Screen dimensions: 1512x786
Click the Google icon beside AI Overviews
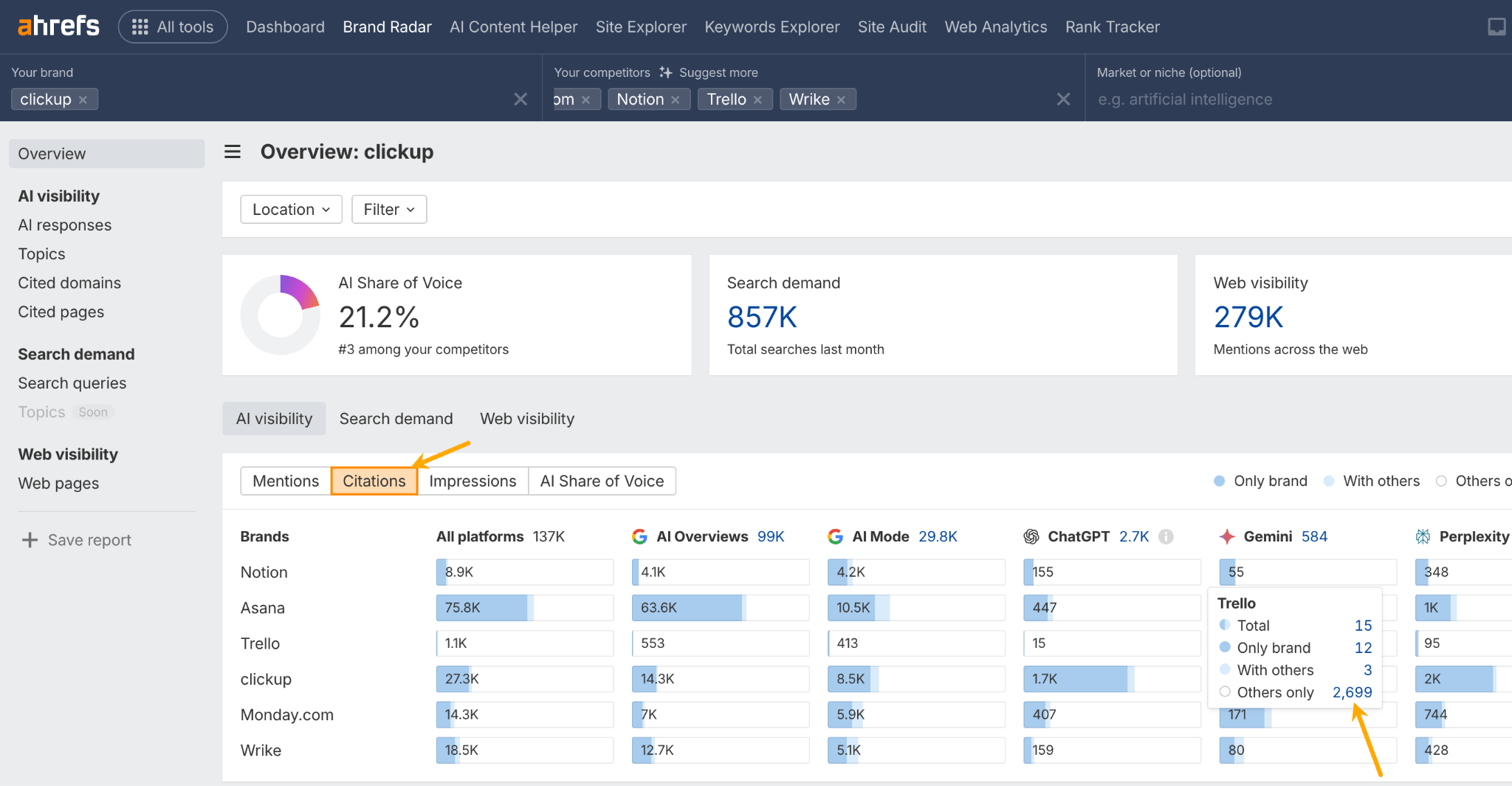639,536
